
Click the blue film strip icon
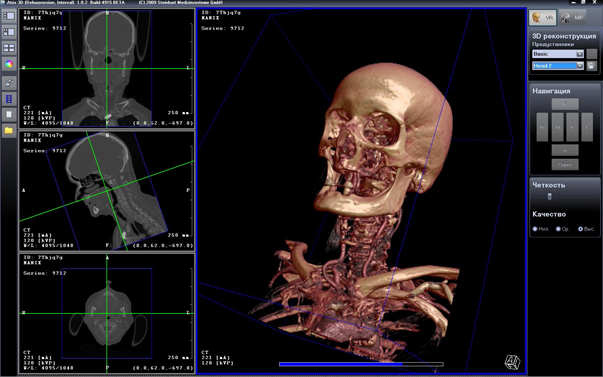(x=9, y=99)
